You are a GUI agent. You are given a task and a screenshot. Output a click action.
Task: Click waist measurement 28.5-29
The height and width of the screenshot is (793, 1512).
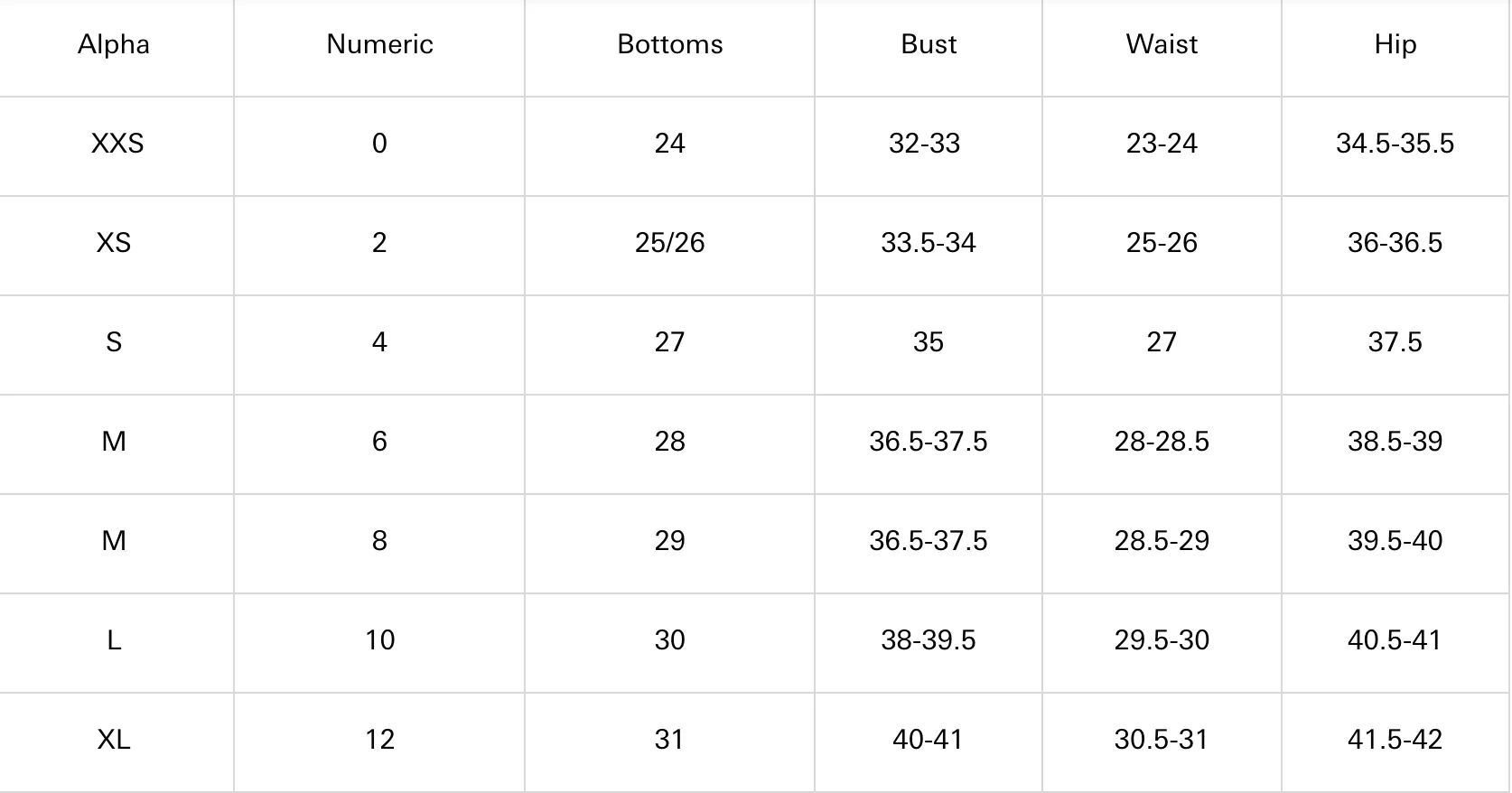(1162, 541)
